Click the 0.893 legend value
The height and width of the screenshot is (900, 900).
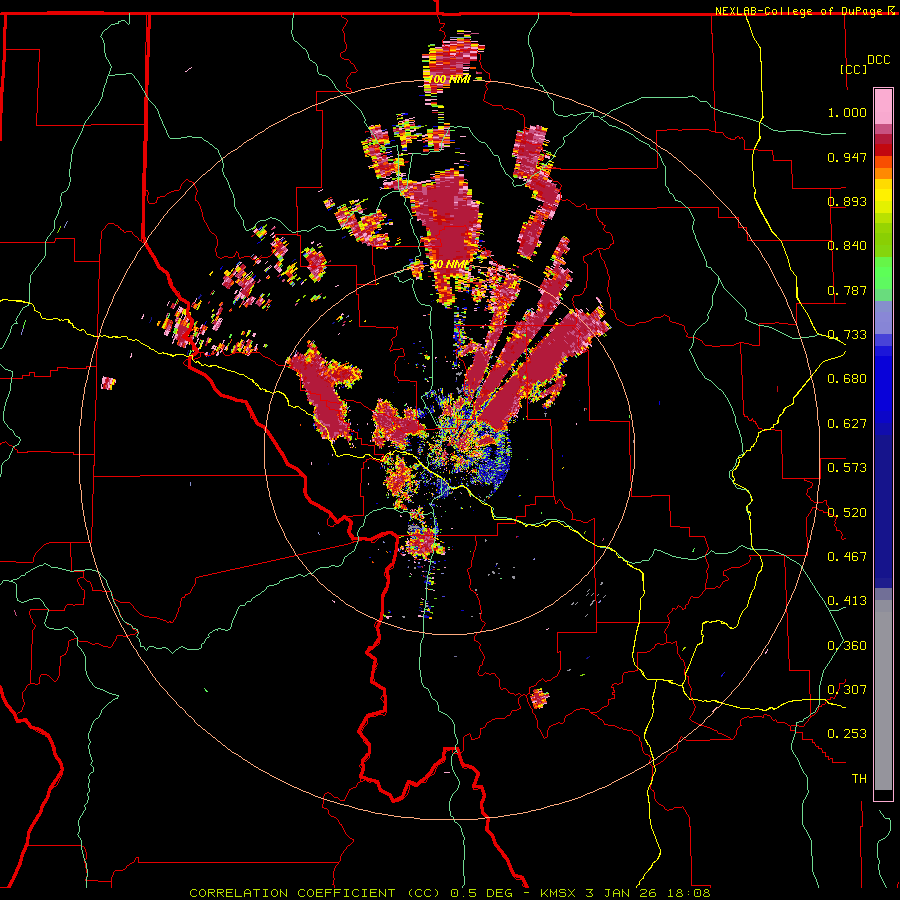(x=847, y=201)
